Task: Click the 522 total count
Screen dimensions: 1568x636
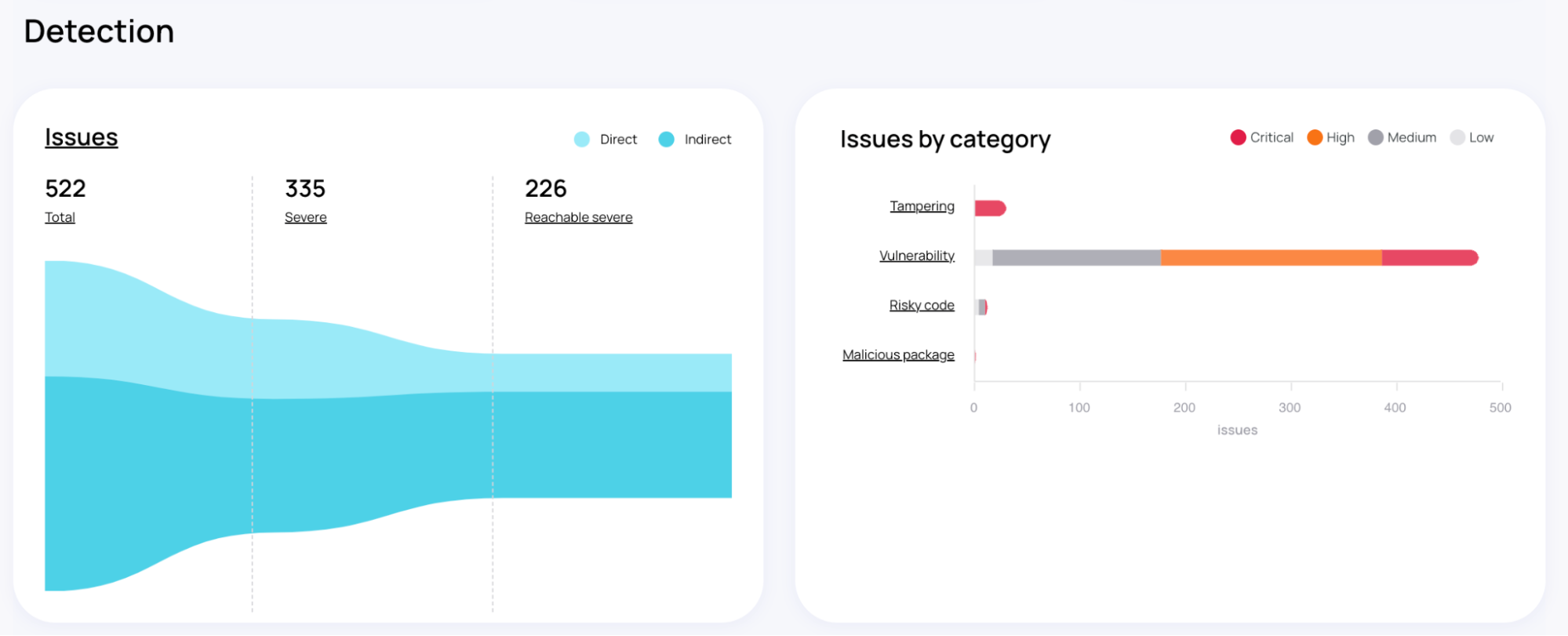Action: click(x=65, y=188)
